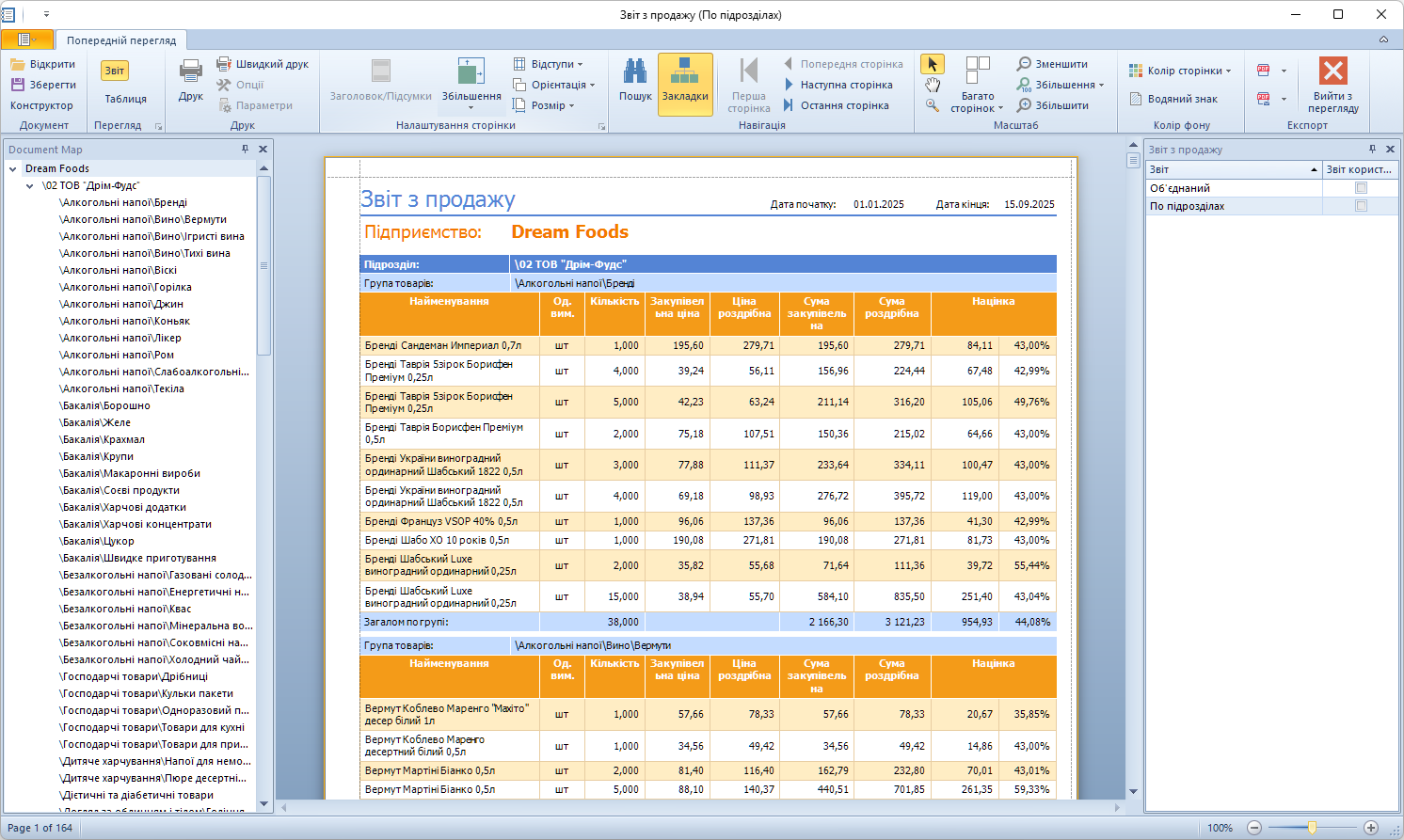1404x840 pixels.
Task: Select the hand pan tool
Action: tap(932, 85)
